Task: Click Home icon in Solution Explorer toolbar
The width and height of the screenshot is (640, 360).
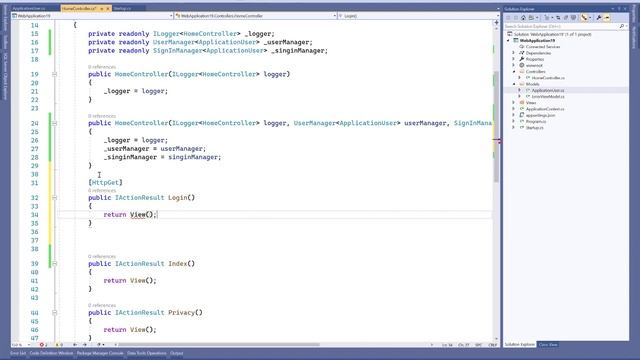Action: pyautogui.click(x=523, y=18)
